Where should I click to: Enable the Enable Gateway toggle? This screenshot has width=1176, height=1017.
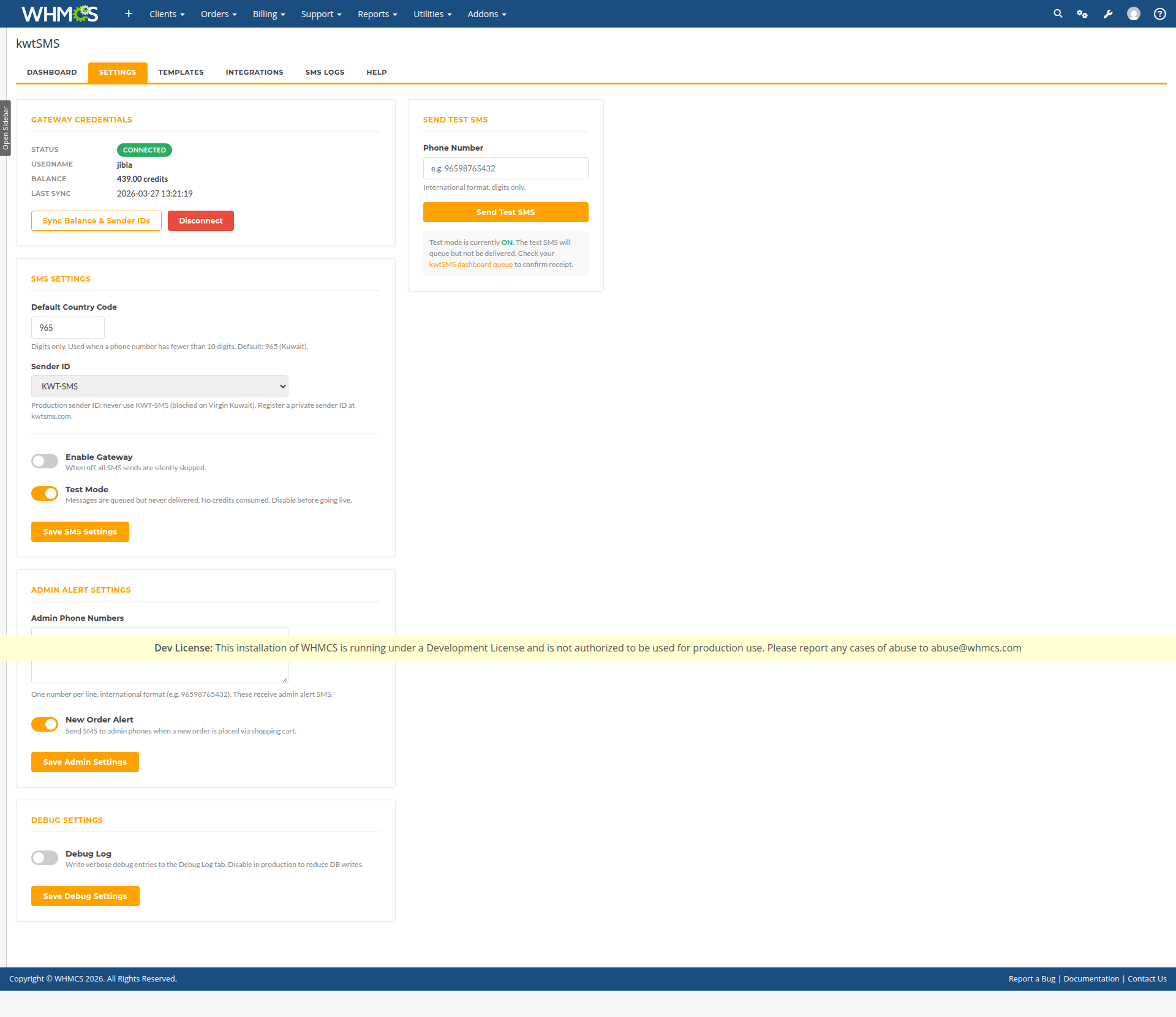(45, 461)
